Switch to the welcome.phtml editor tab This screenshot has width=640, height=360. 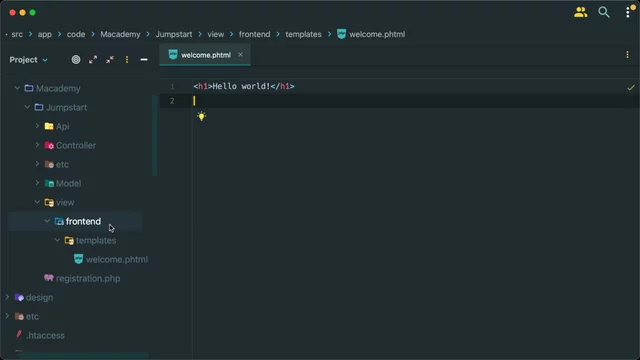point(205,55)
